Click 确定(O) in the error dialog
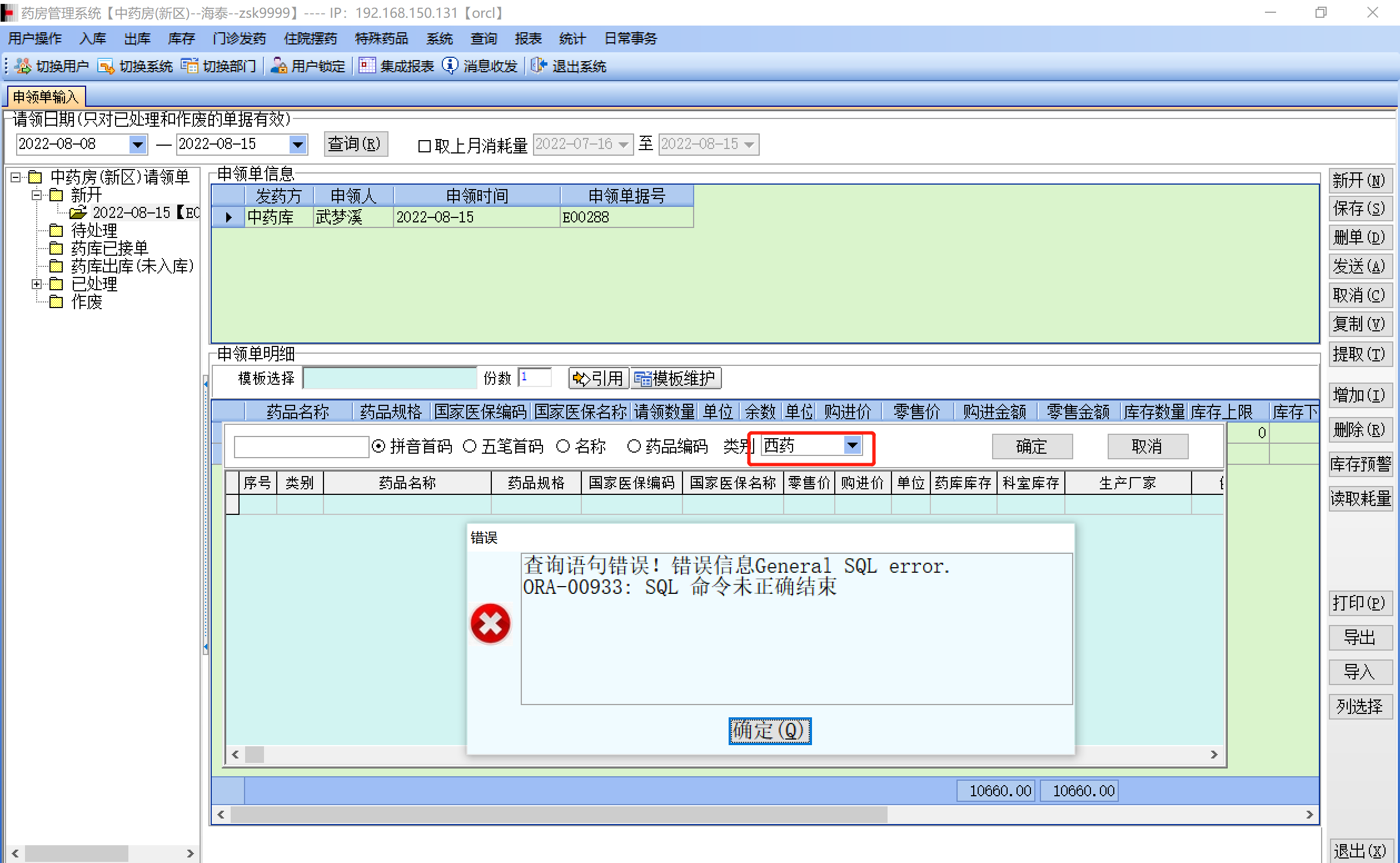 coord(769,731)
